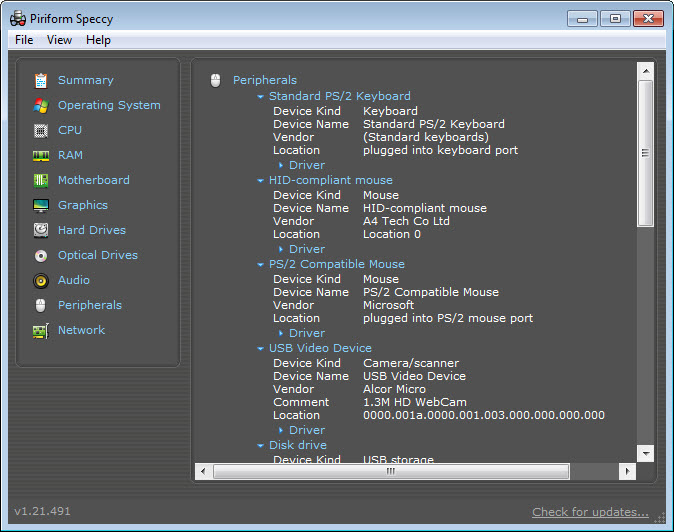Go to the Audio section
The height and width of the screenshot is (532, 674).
point(74,280)
